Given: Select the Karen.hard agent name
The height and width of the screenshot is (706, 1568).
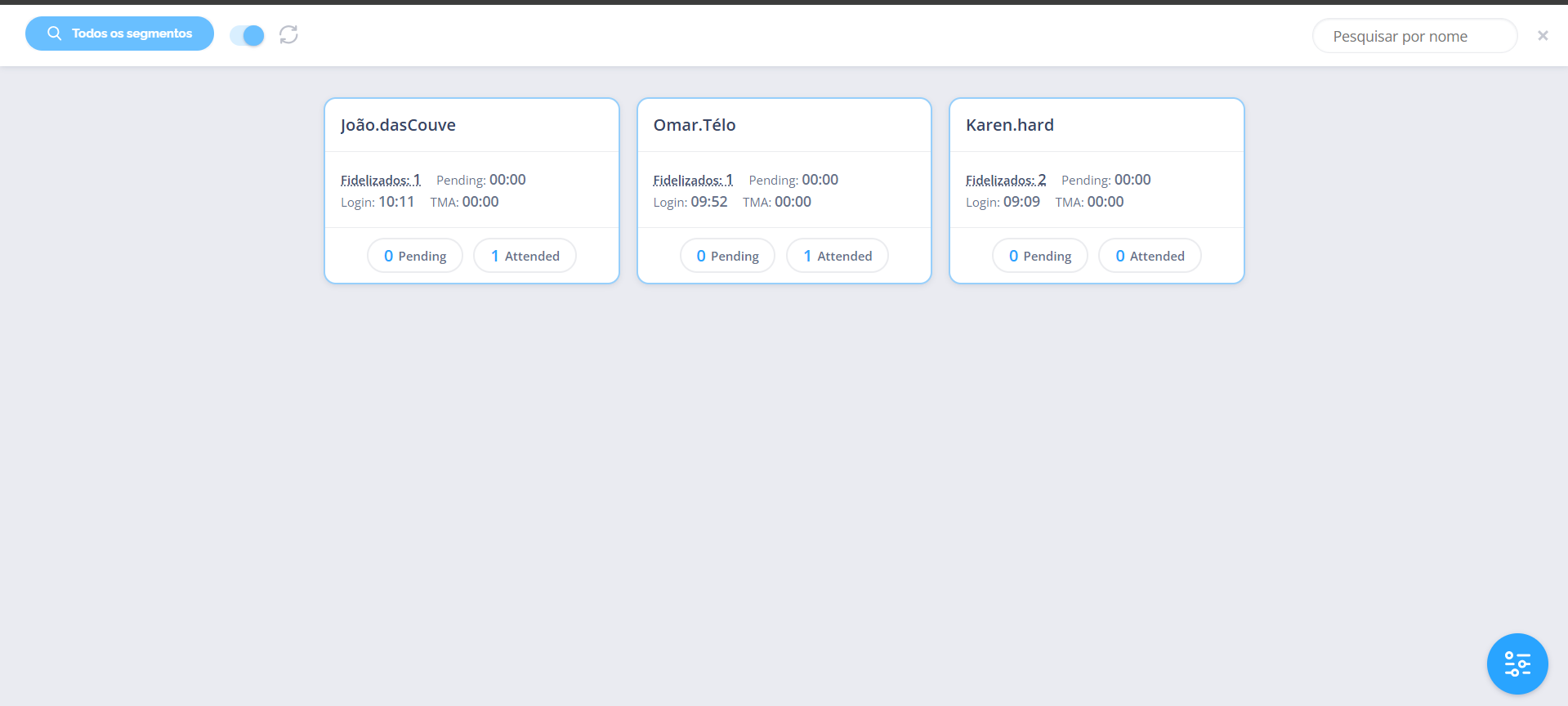Looking at the screenshot, I should pos(1009,125).
